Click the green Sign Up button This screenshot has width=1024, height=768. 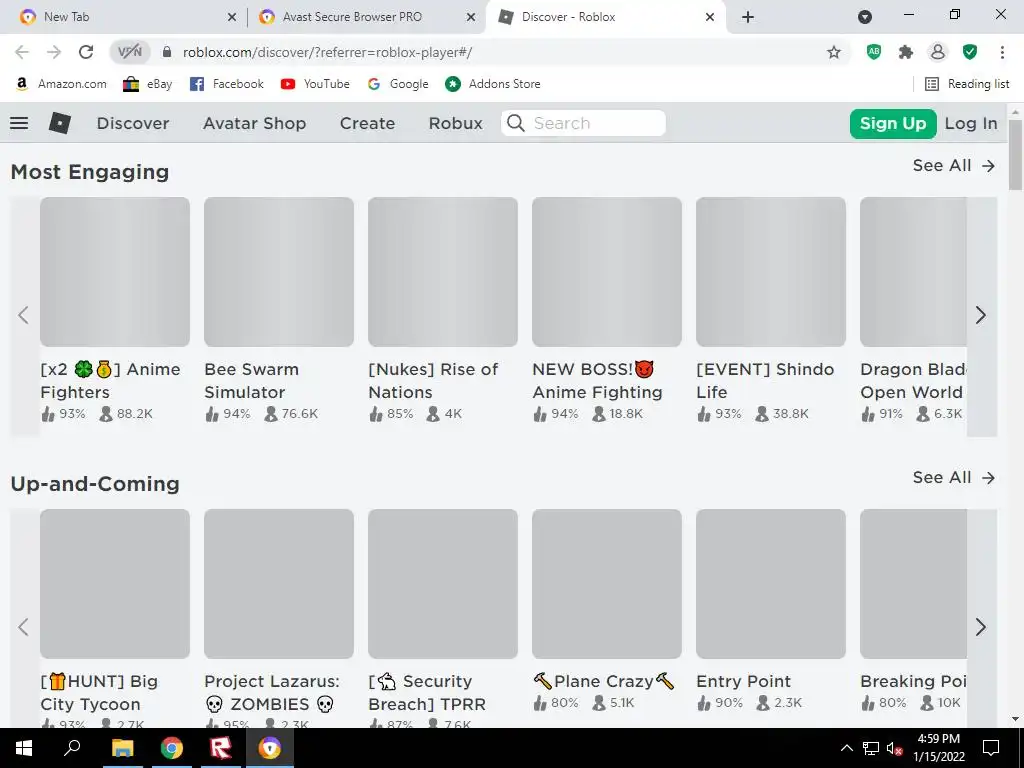[893, 123]
